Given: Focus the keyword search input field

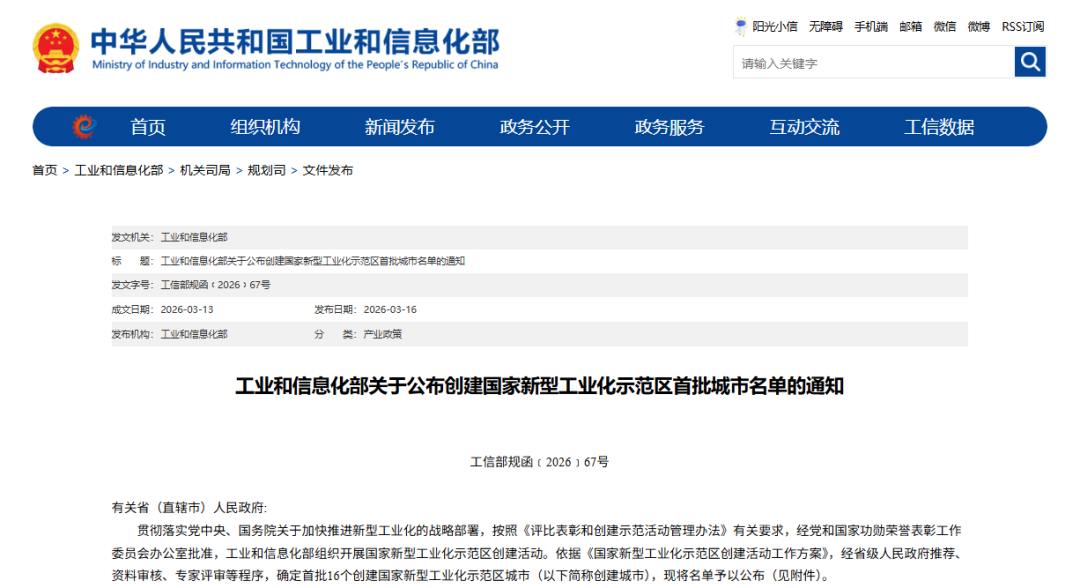Looking at the screenshot, I should (873, 63).
